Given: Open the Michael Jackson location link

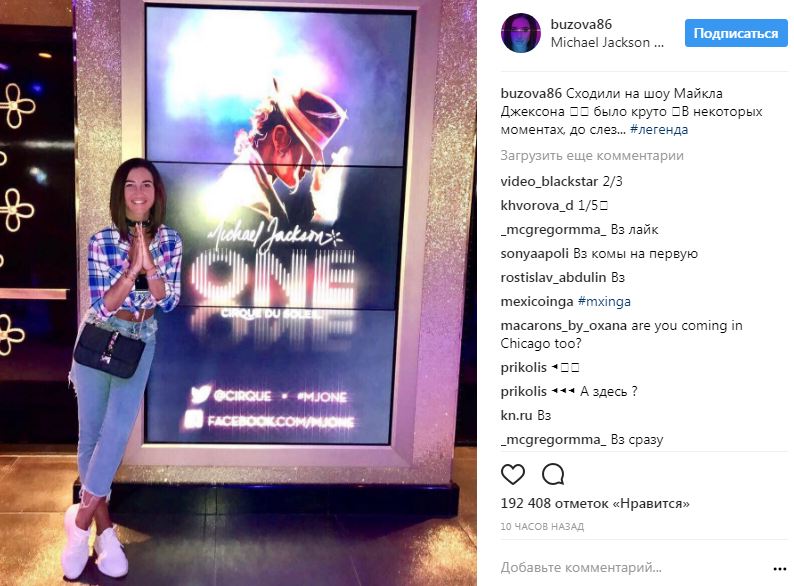Looking at the screenshot, I should (607, 43).
